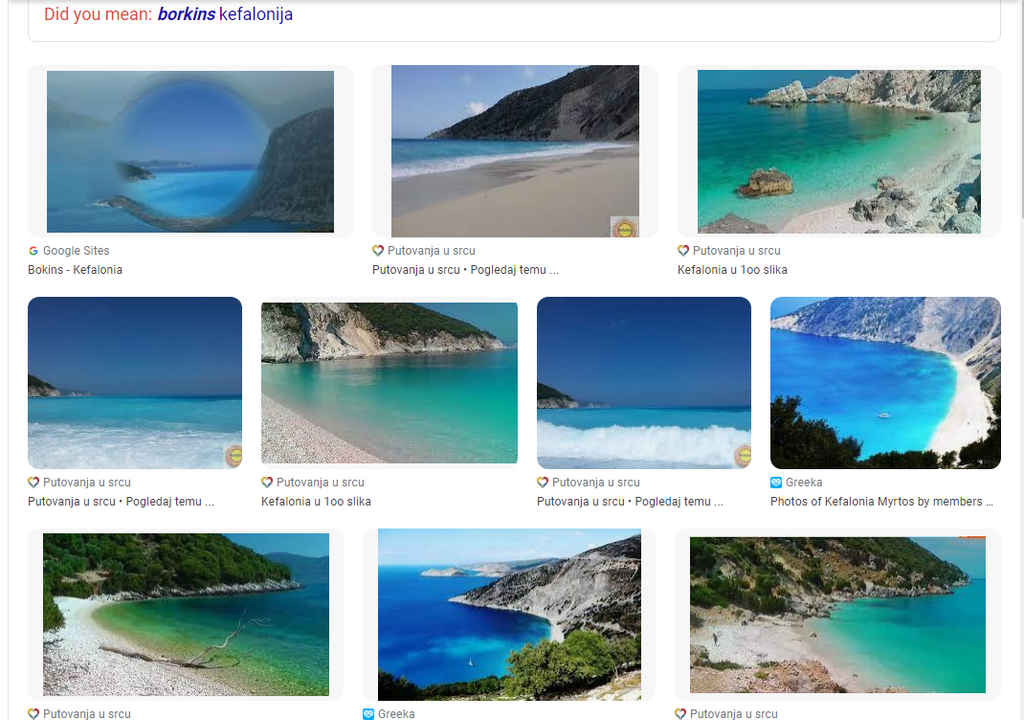Open the blue bay with sailboat photo
Image resolution: width=1024 pixels, height=720 pixels.
pos(509,615)
